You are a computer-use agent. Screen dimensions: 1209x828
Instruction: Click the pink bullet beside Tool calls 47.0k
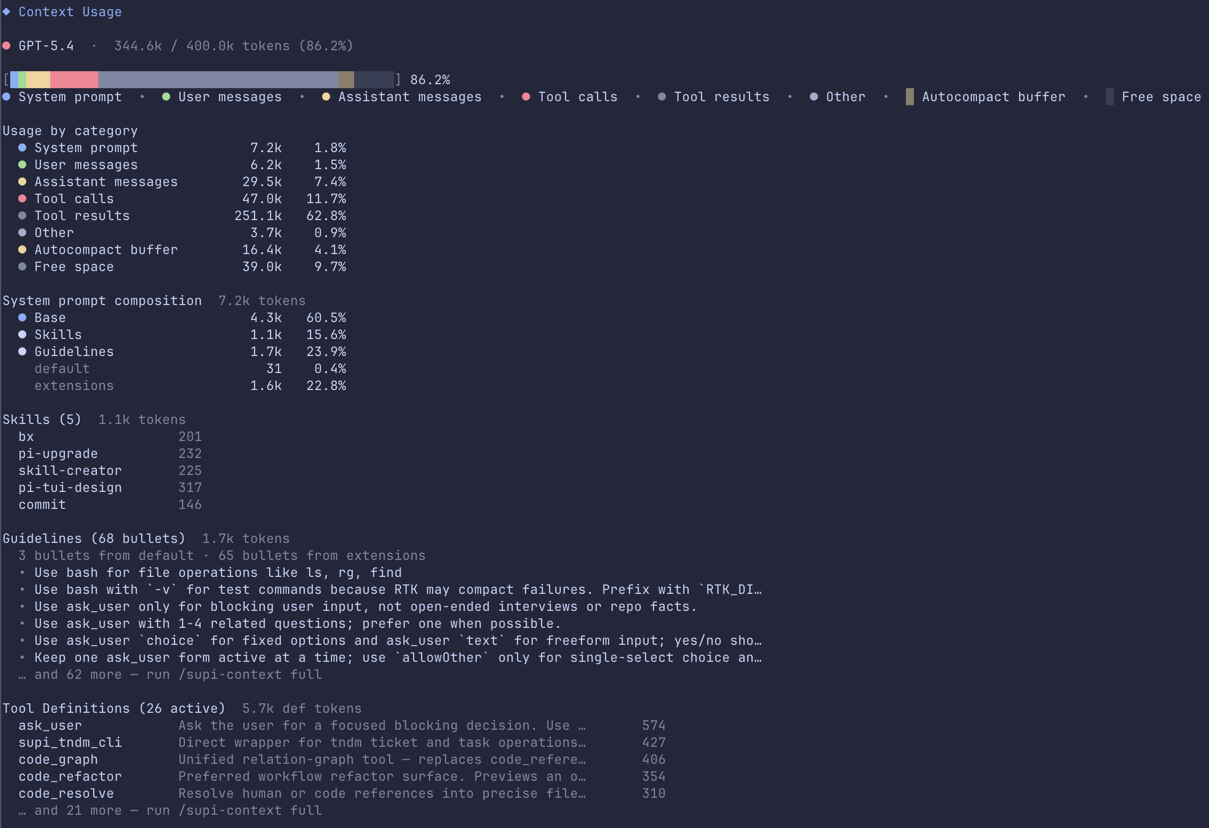click(x=22, y=199)
